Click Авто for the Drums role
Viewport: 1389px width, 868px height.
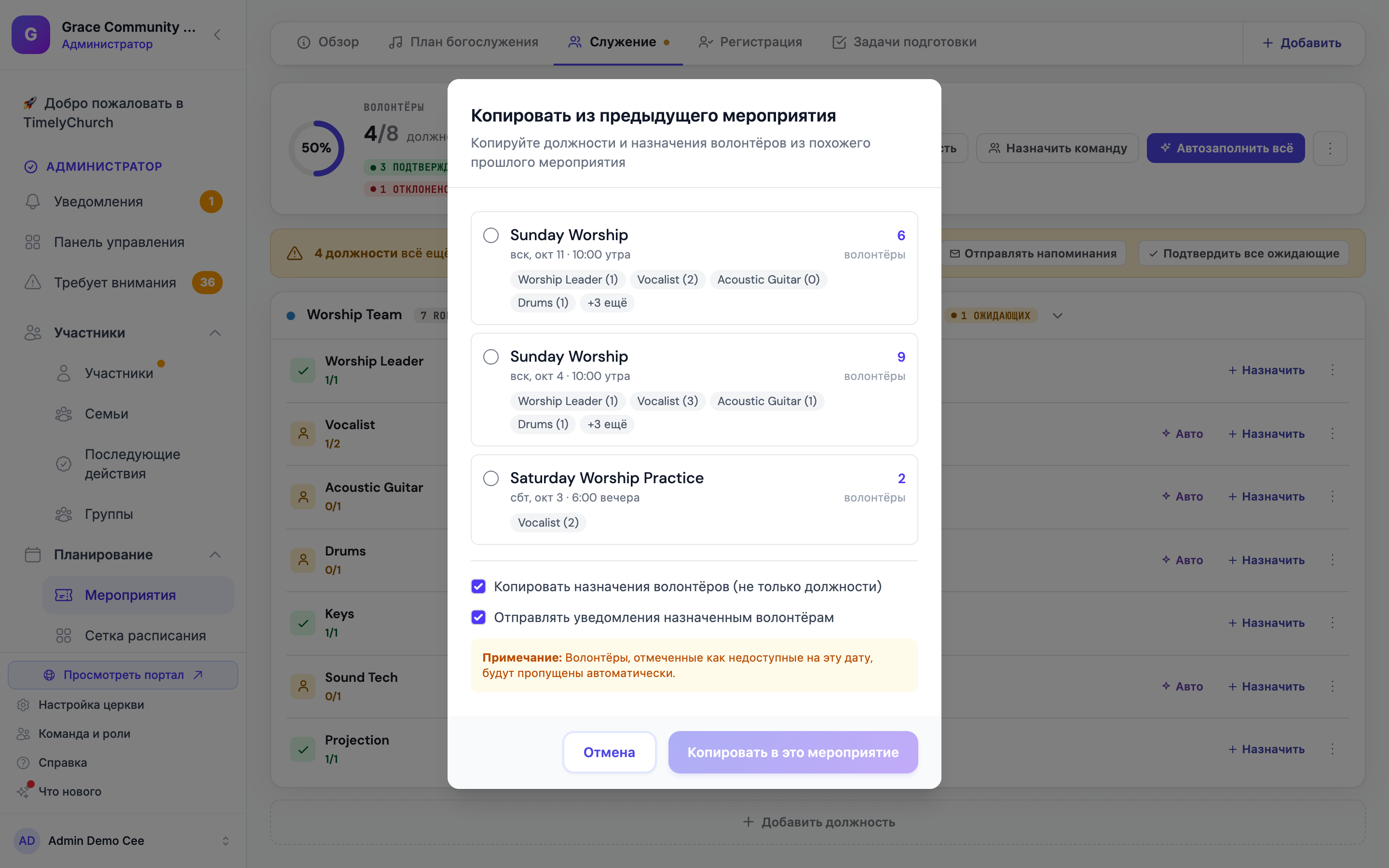point(1183,560)
